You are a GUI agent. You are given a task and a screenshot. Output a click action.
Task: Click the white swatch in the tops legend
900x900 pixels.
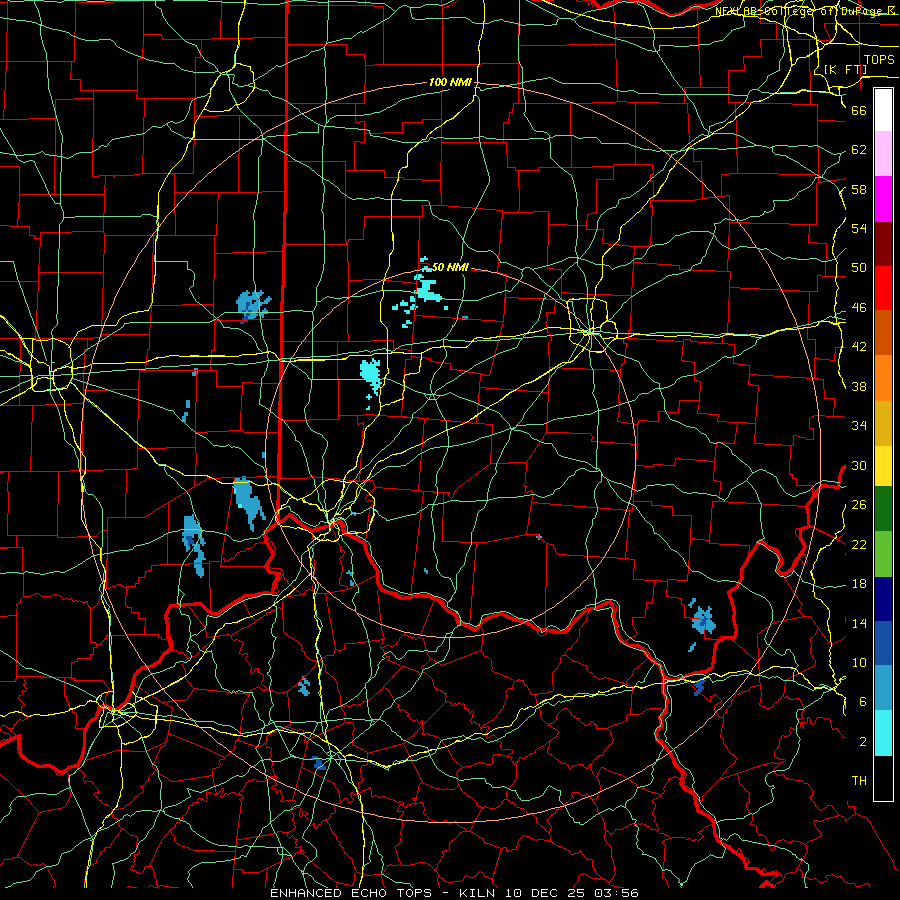[883, 110]
